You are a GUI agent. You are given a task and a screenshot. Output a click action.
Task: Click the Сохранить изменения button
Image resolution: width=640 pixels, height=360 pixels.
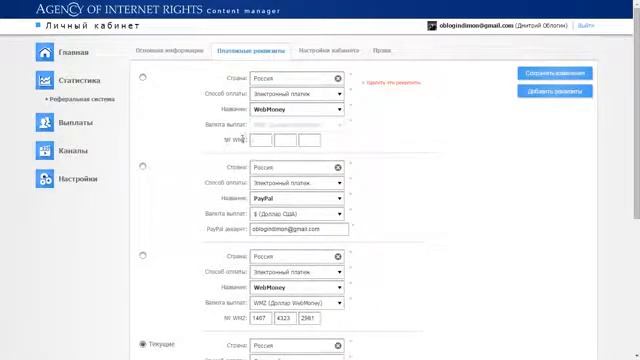[x=555, y=73]
